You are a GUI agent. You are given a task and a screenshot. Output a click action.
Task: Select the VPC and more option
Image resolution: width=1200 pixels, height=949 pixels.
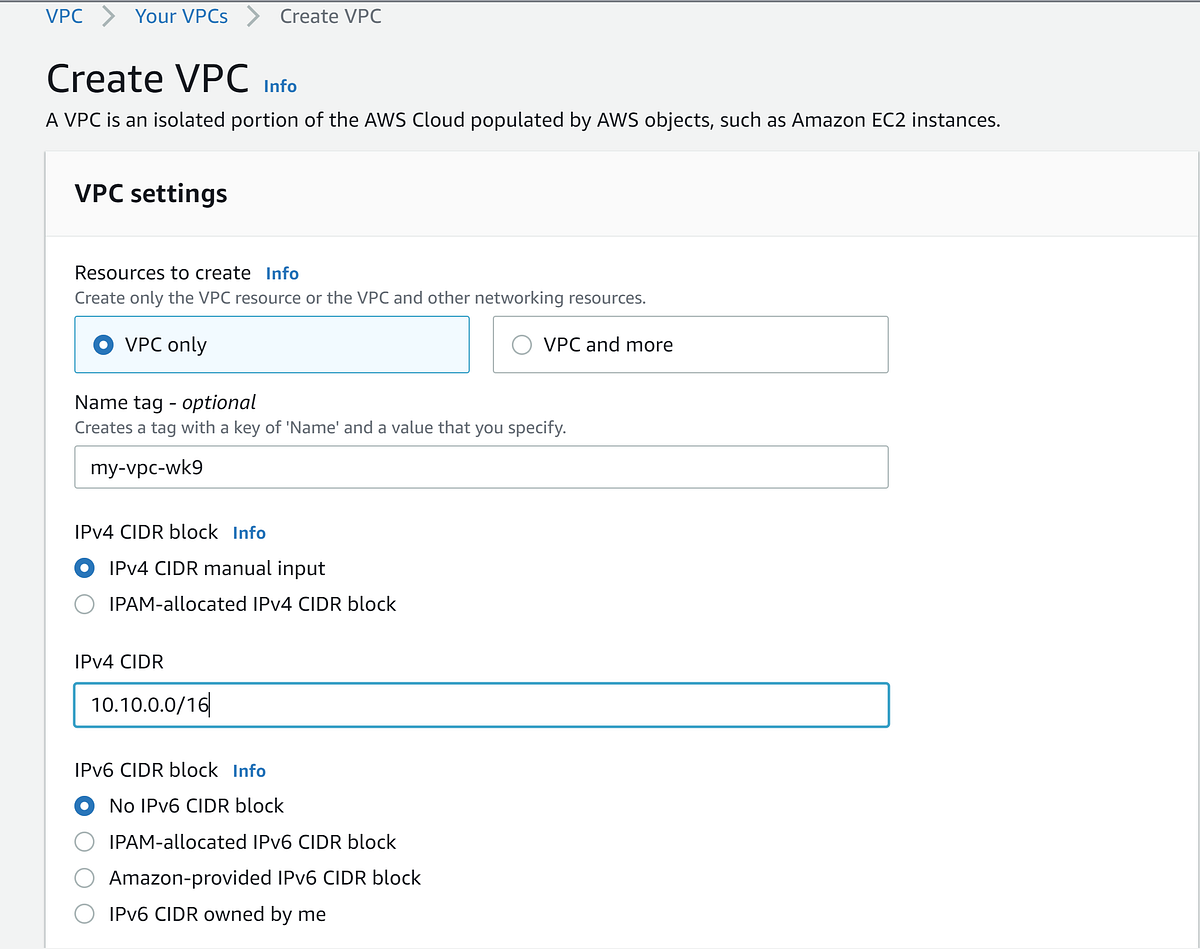click(x=521, y=345)
